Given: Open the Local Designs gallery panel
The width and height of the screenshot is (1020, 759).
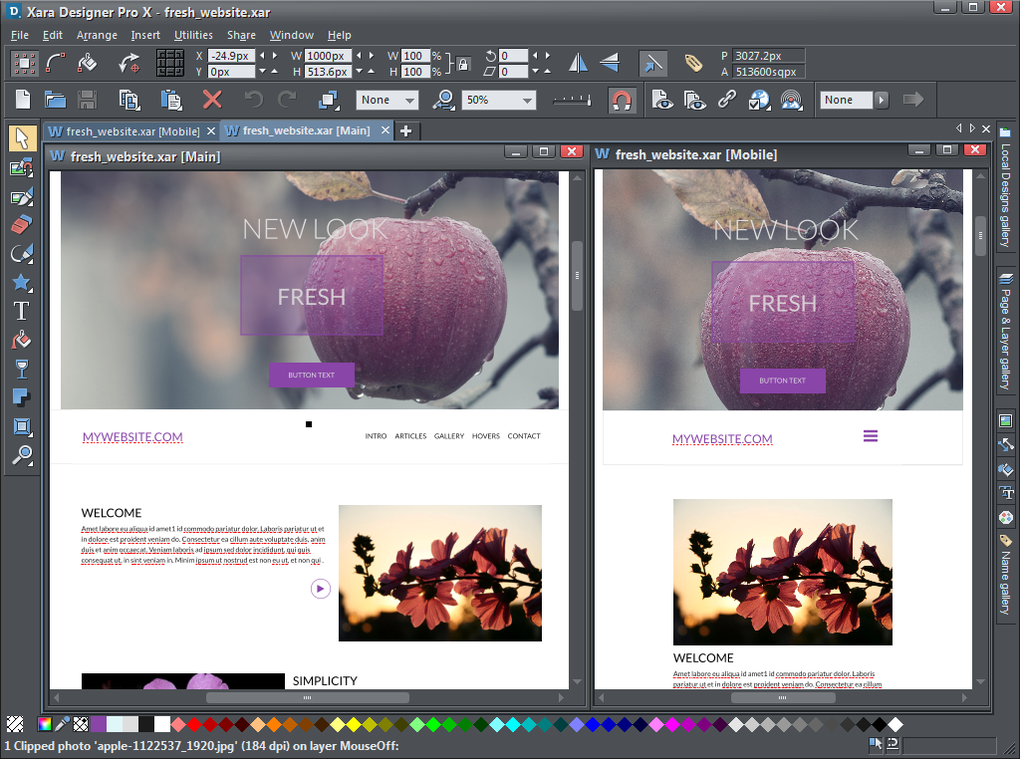Looking at the screenshot, I should point(1006,187).
